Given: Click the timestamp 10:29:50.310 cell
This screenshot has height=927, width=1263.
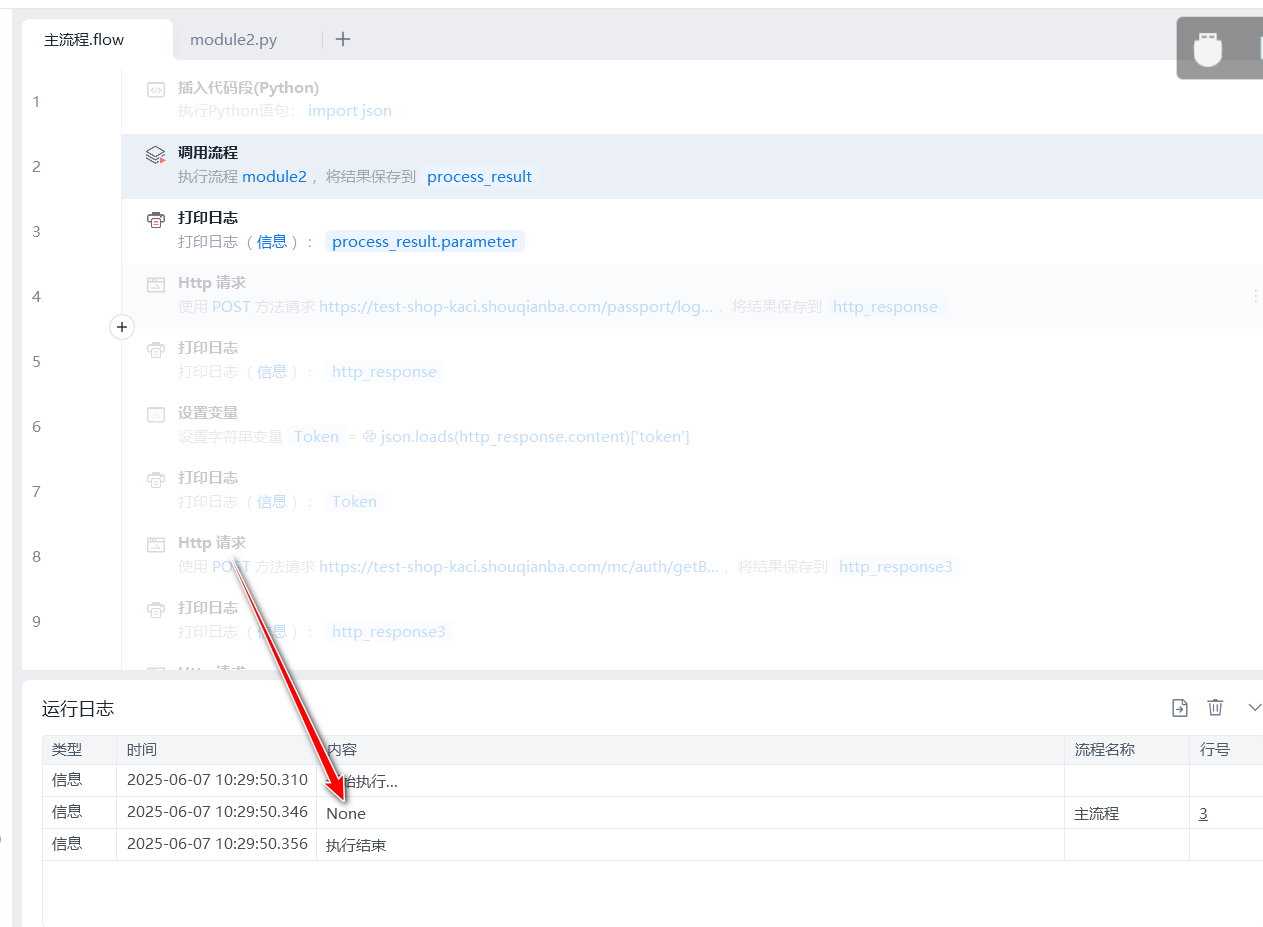Looking at the screenshot, I should tap(217, 780).
